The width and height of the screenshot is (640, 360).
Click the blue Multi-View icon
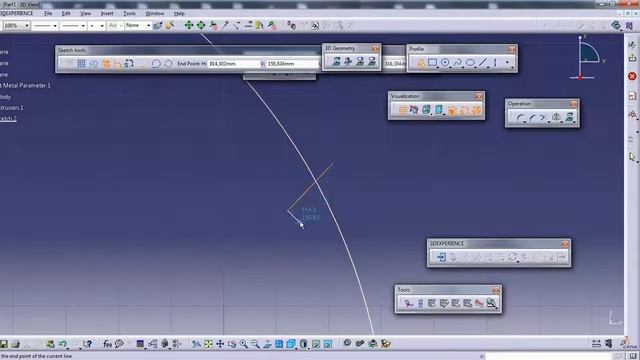279,344
